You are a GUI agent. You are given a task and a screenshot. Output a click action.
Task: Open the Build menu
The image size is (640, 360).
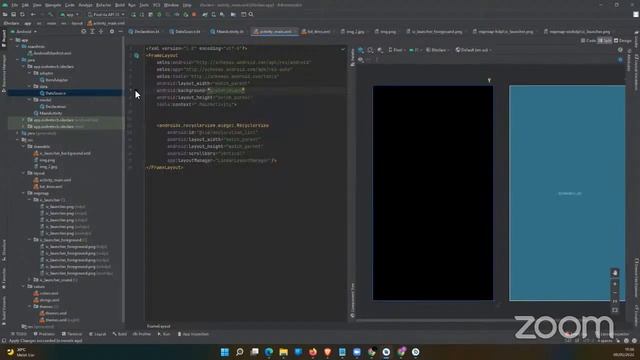point(120,5)
